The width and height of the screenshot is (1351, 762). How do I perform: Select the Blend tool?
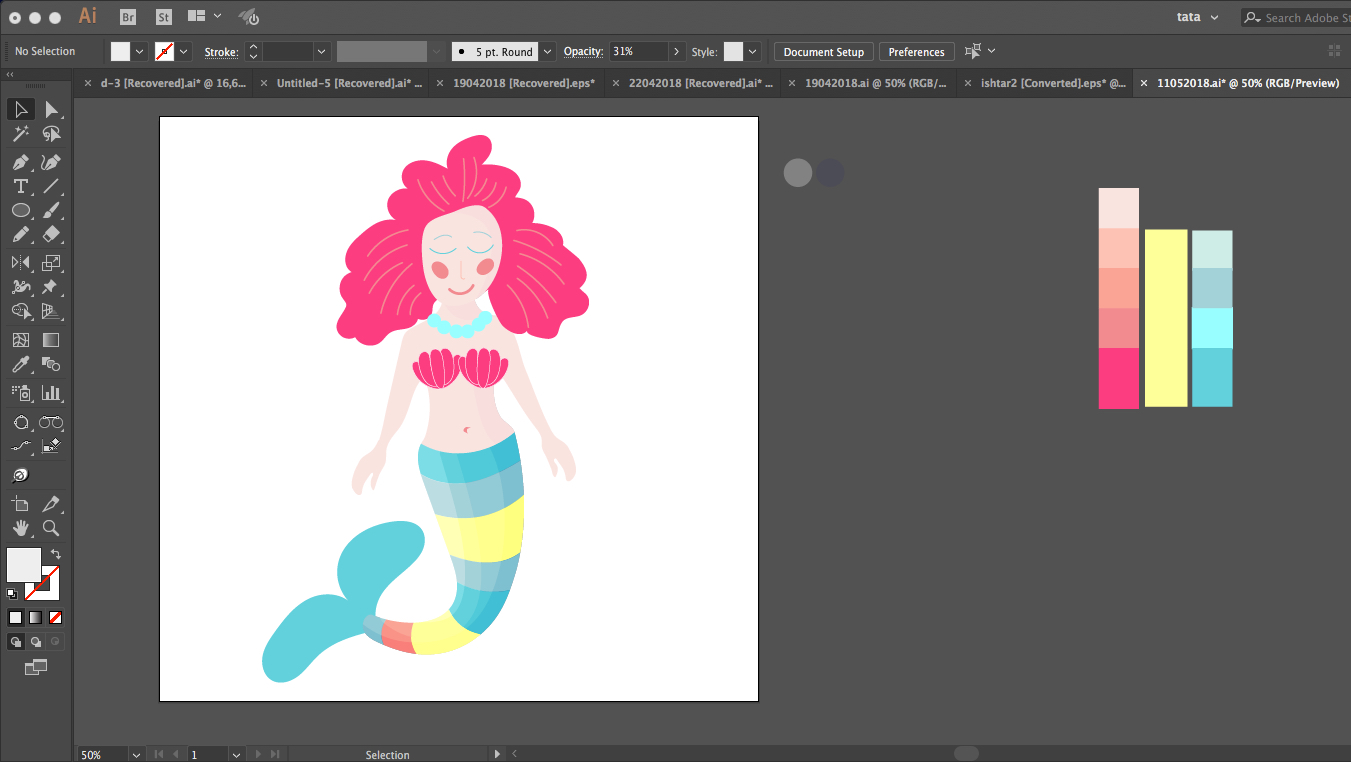click(x=52, y=365)
